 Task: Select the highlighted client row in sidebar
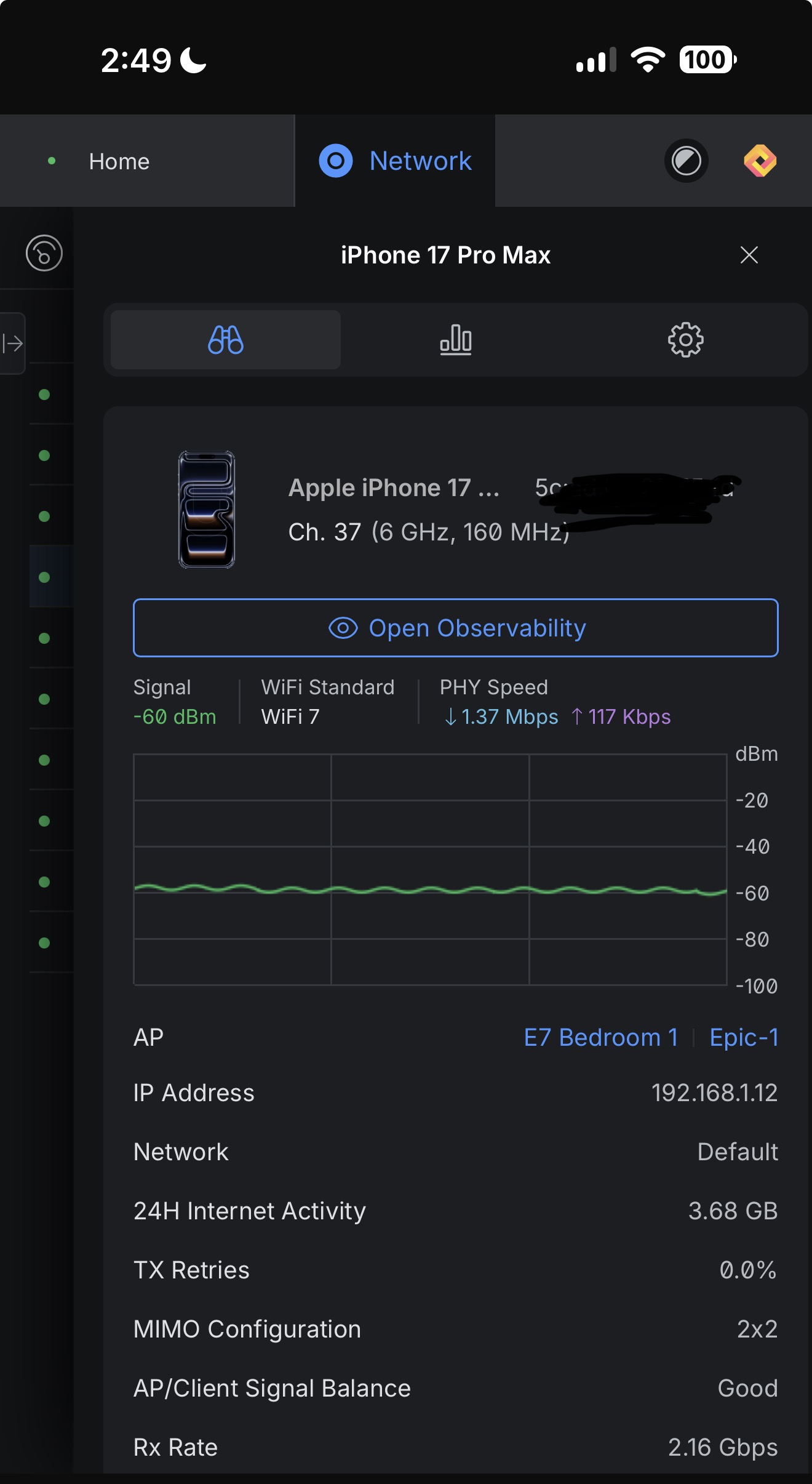pyautogui.click(x=52, y=577)
